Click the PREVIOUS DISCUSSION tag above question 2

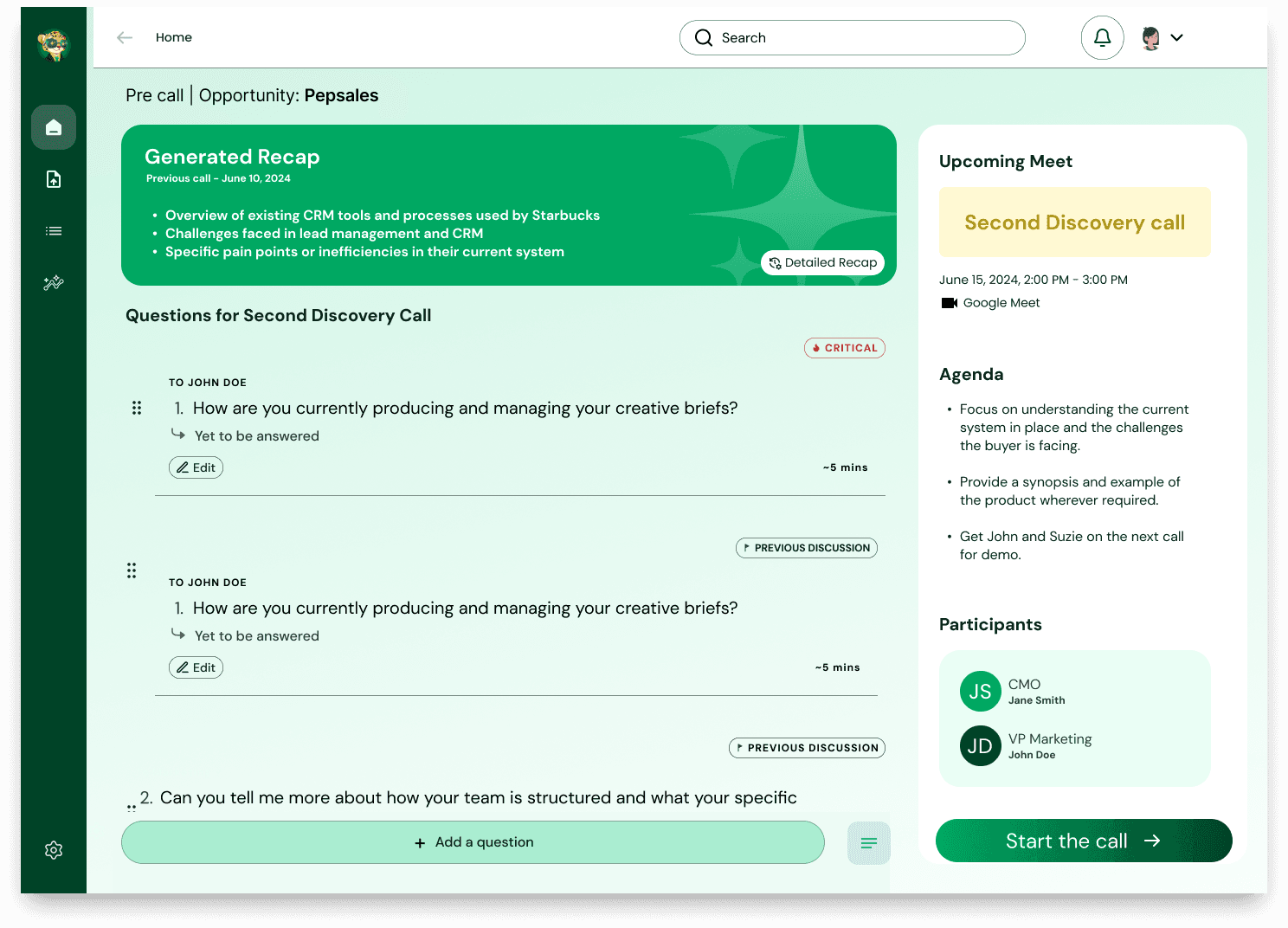click(x=807, y=748)
